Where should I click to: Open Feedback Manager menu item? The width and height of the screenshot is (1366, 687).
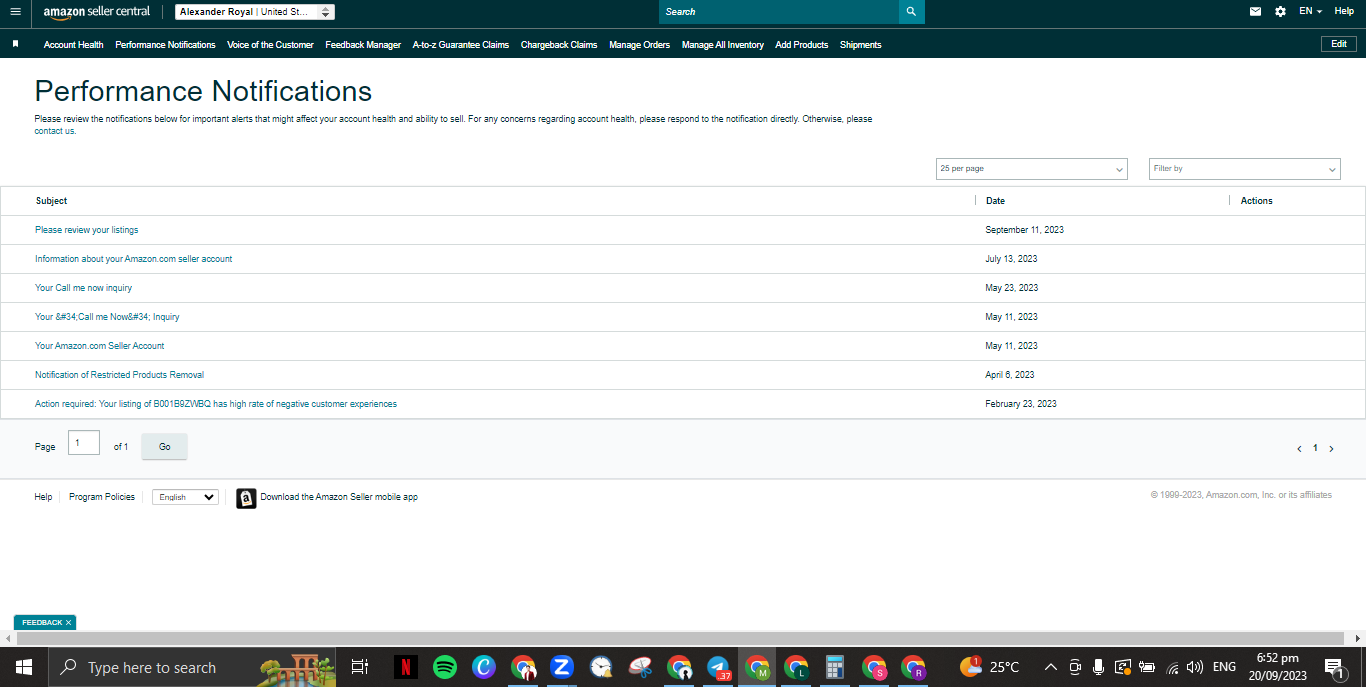(363, 45)
